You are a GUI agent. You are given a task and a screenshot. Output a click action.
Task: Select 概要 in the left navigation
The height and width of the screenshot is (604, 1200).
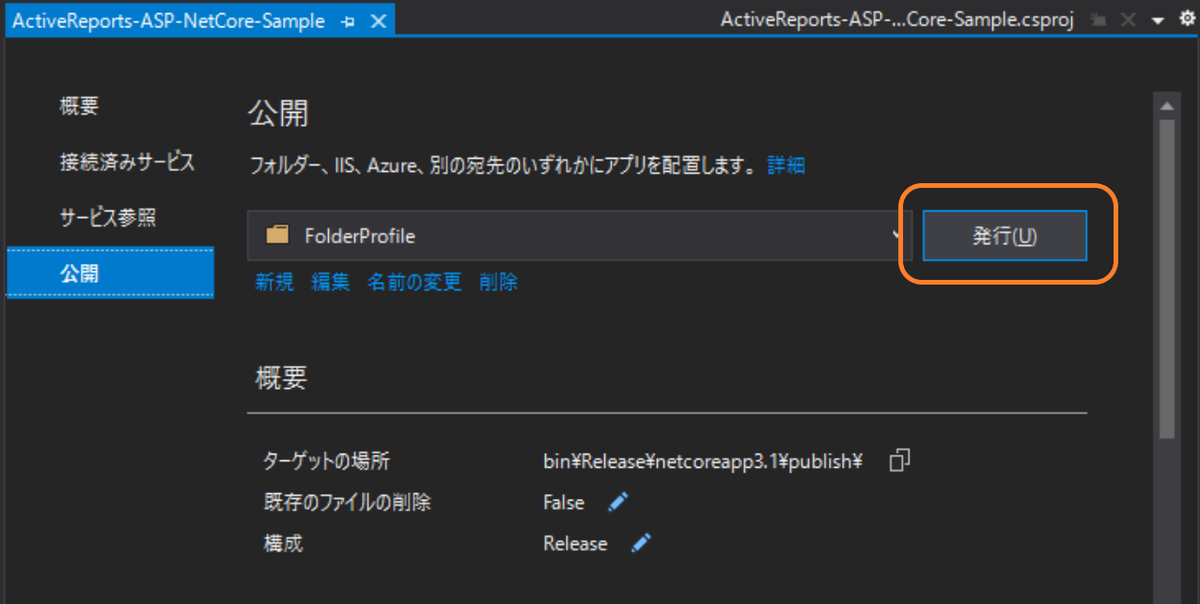(80, 107)
